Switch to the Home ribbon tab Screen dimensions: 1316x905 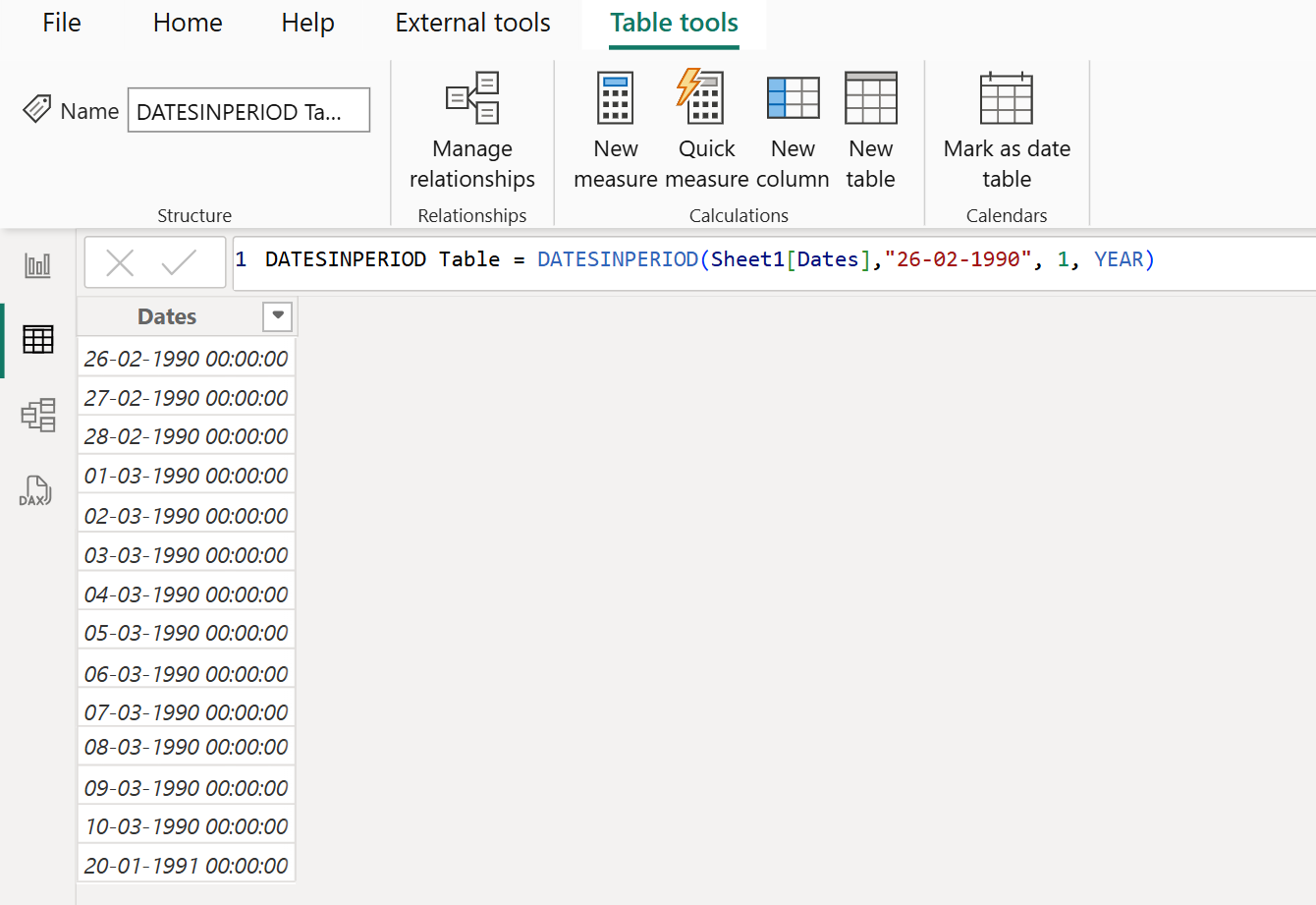click(x=187, y=23)
